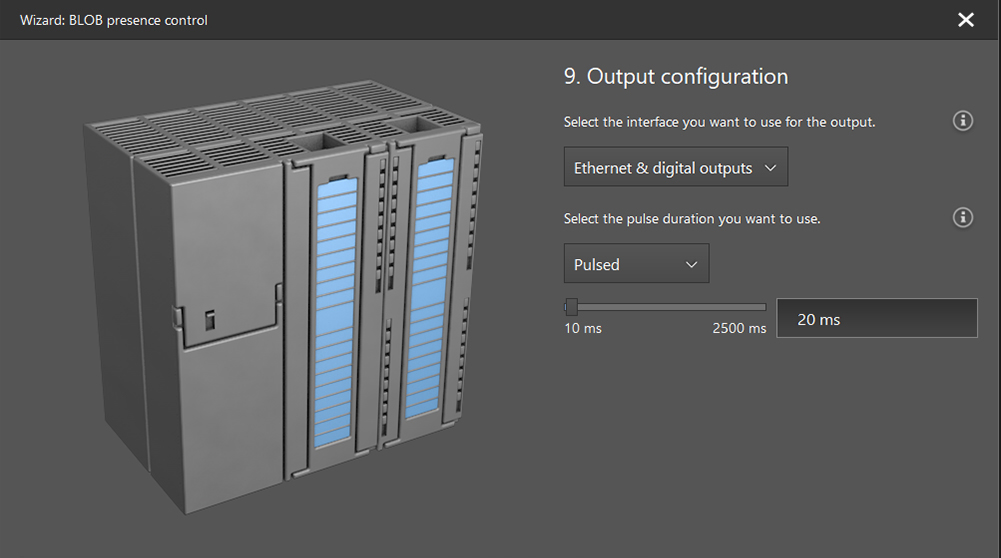Click the "Wizard: BLOB presence control" title
This screenshot has height=558, width=1001.
[114, 20]
